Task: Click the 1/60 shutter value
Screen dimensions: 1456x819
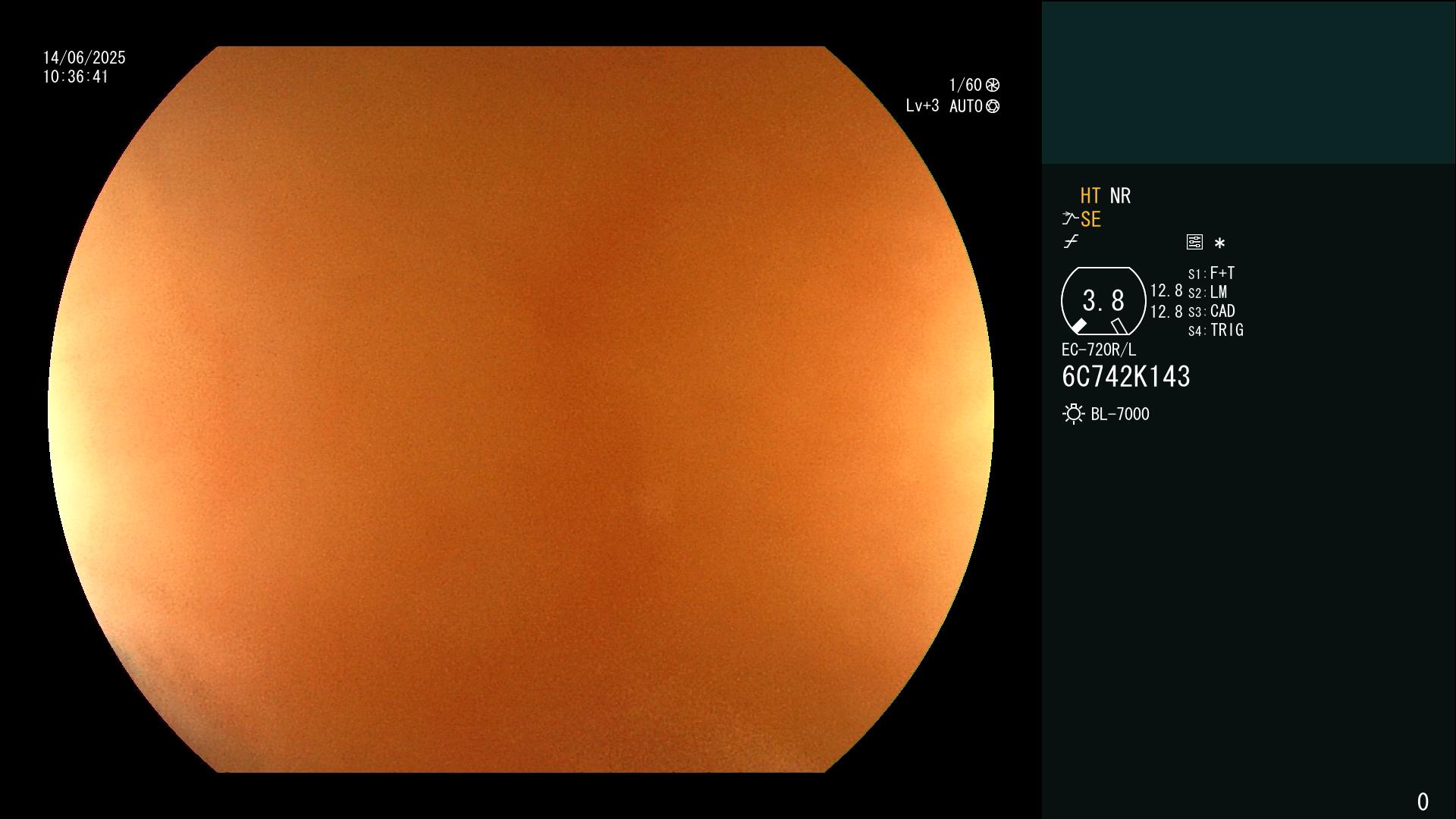Action: pyautogui.click(x=965, y=85)
